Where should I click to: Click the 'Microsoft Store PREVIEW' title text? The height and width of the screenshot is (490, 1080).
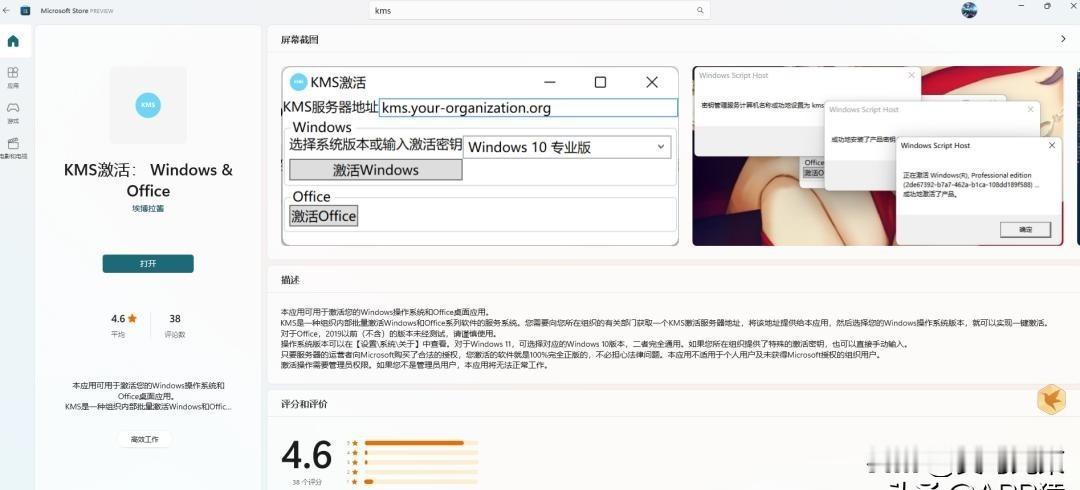(77, 10)
